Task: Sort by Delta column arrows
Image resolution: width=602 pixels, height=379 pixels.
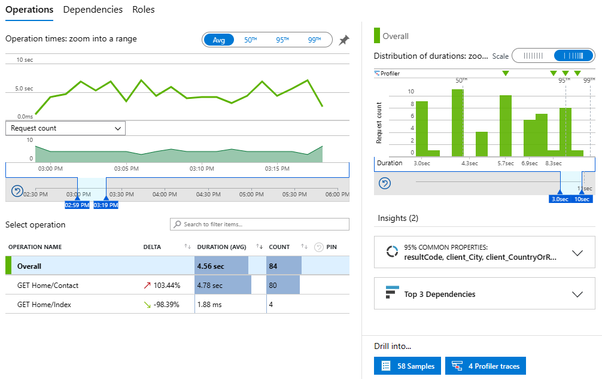Action: pos(187,247)
